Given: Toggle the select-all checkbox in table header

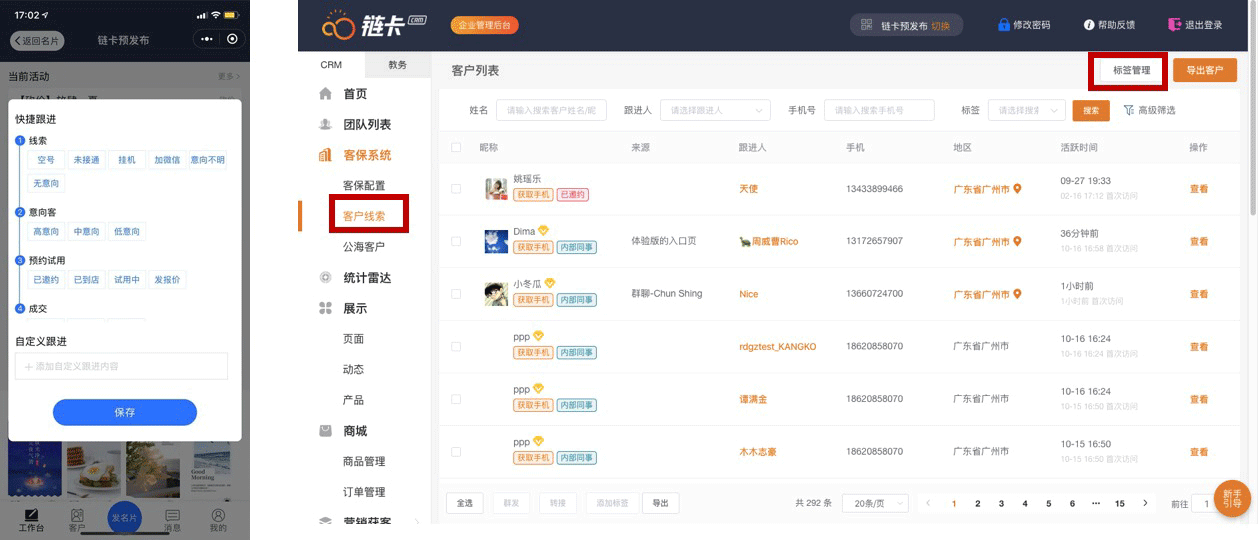Looking at the screenshot, I should coord(456,147).
